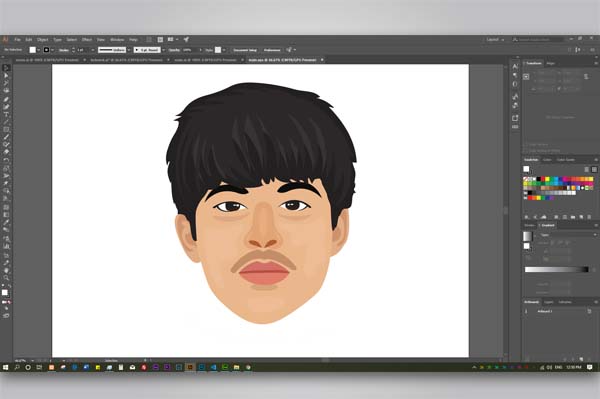This screenshot has width=600, height=399.
Task: Select the Free Transform tool
Action: (x=6, y=184)
